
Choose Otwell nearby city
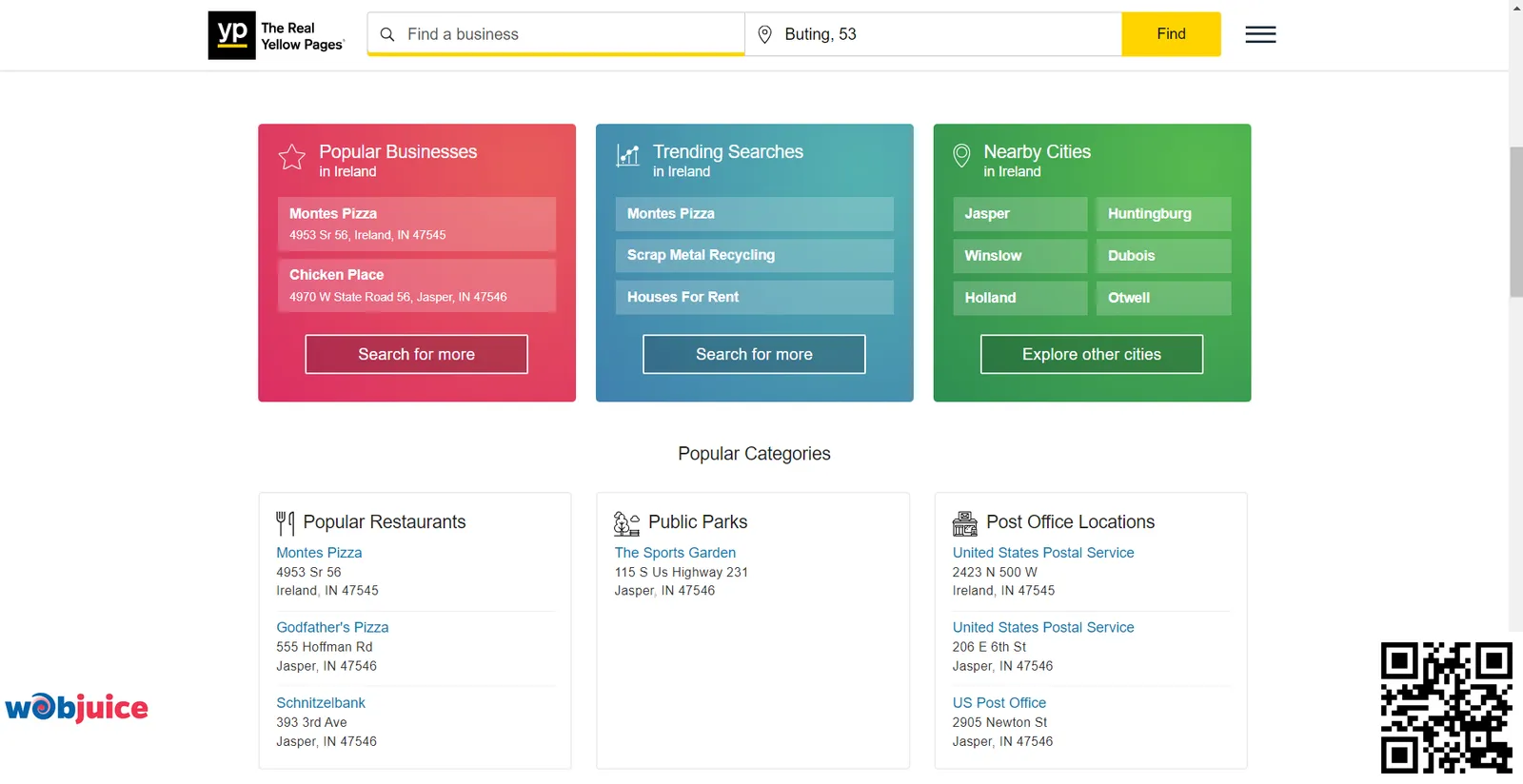pos(1163,298)
